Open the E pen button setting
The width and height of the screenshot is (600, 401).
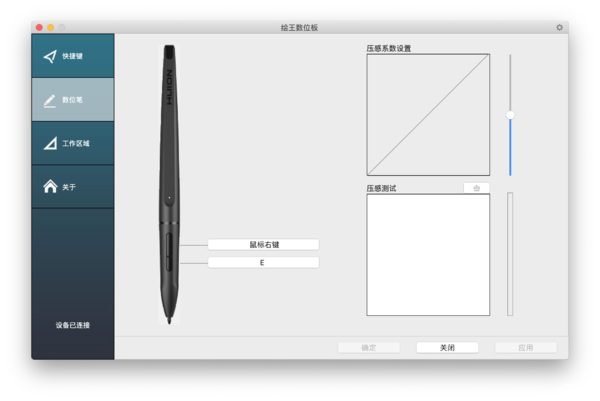(x=263, y=262)
